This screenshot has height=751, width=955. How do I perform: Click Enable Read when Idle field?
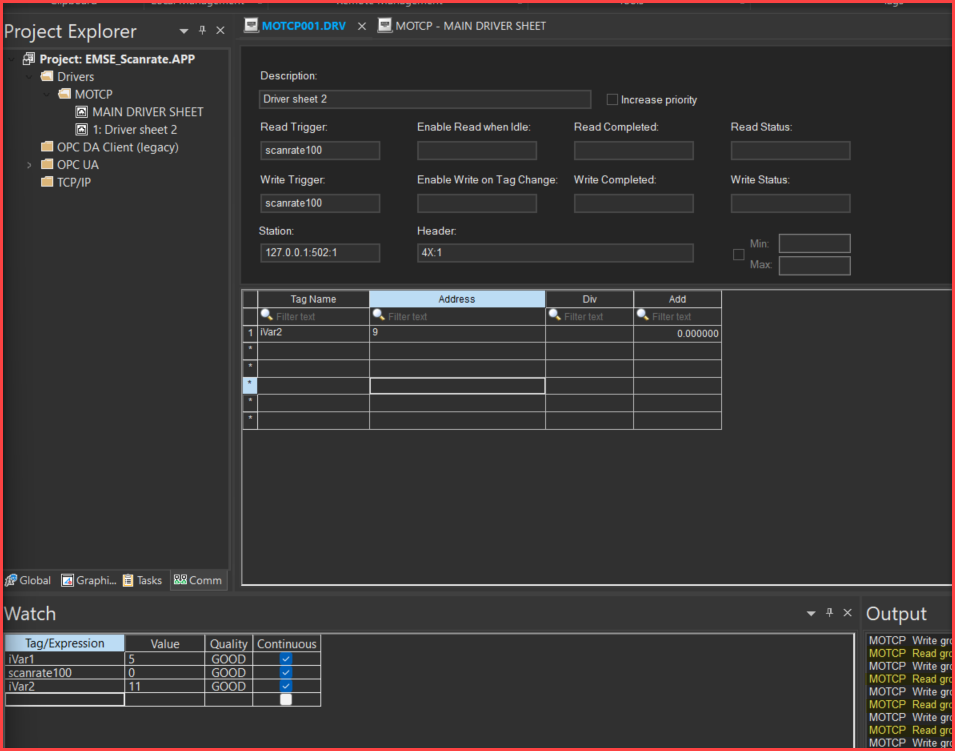point(477,150)
